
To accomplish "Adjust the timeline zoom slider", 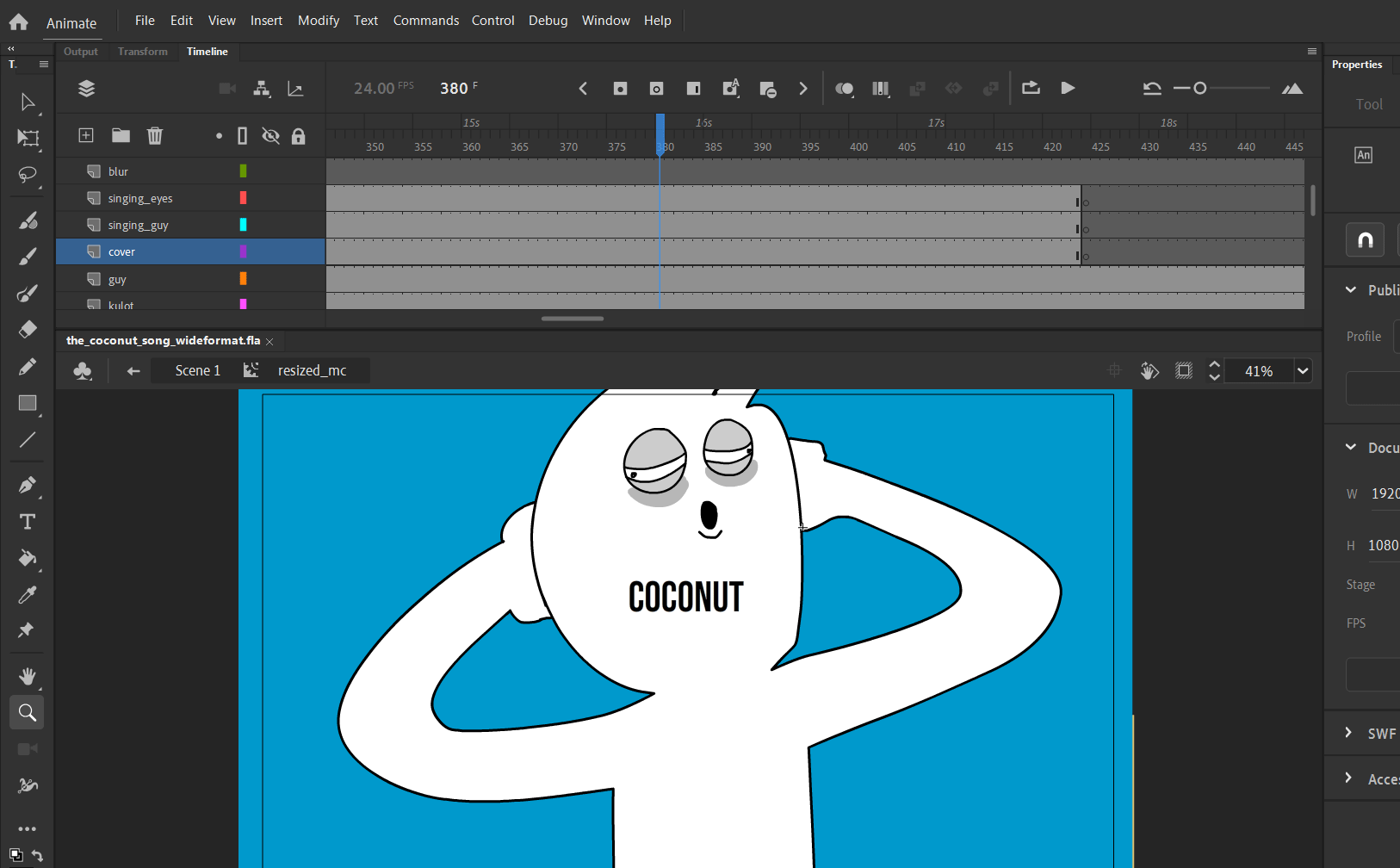I will click(1200, 88).
